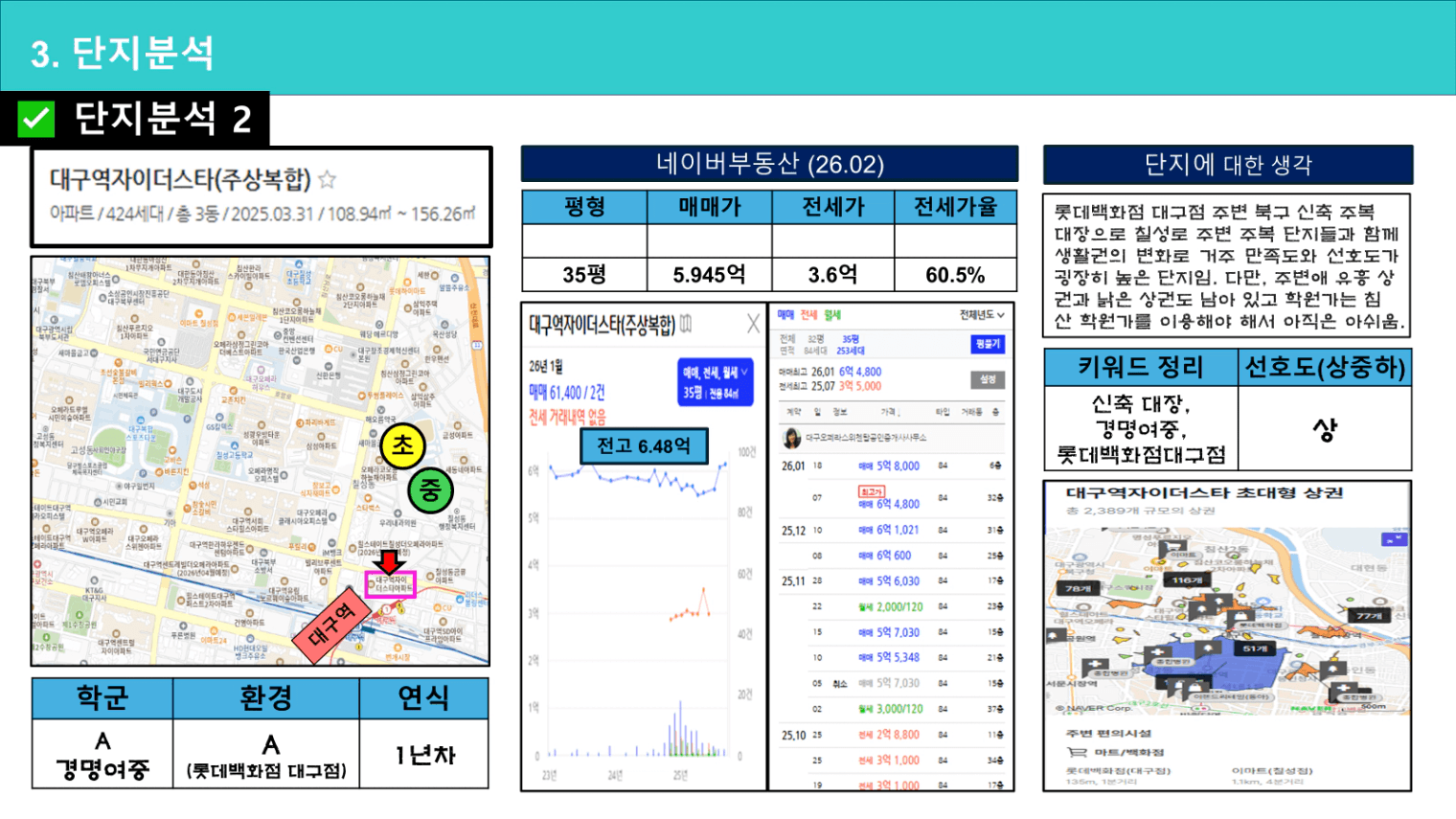Select the 116개 store cluster marker

(x=1187, y=580)
